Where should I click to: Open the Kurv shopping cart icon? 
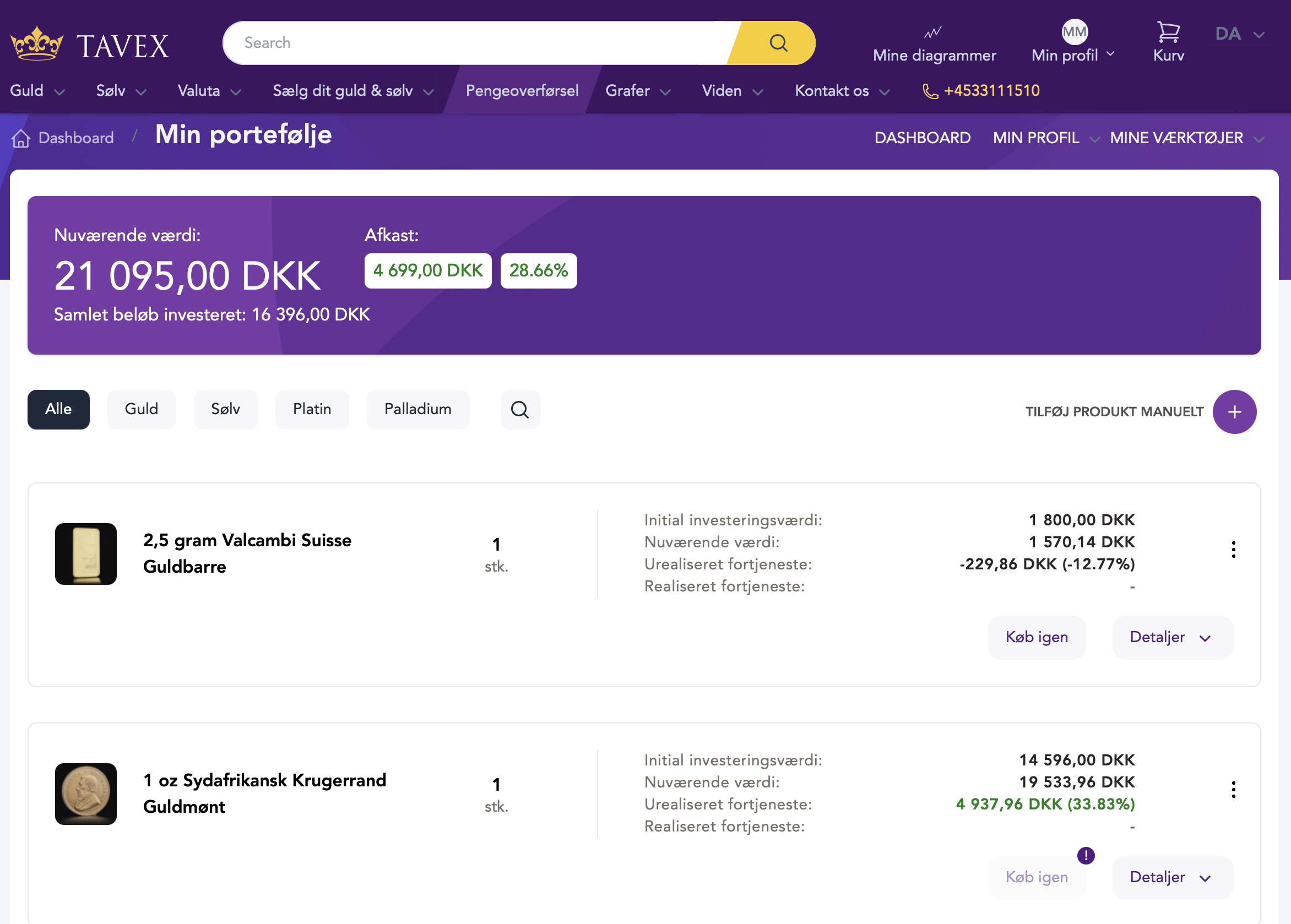1168,33
